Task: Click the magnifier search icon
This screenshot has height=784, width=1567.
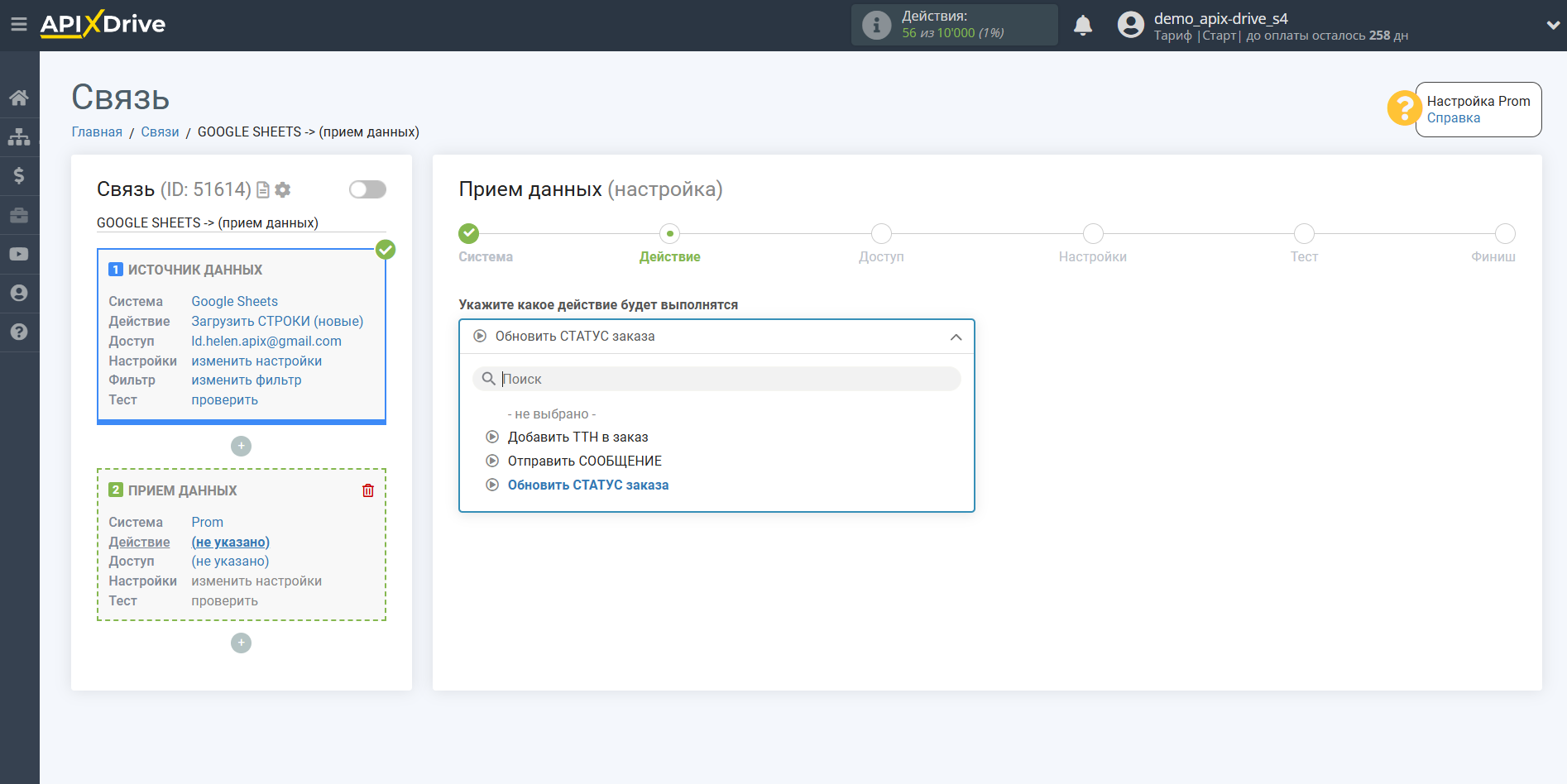Action: [489, 379]
